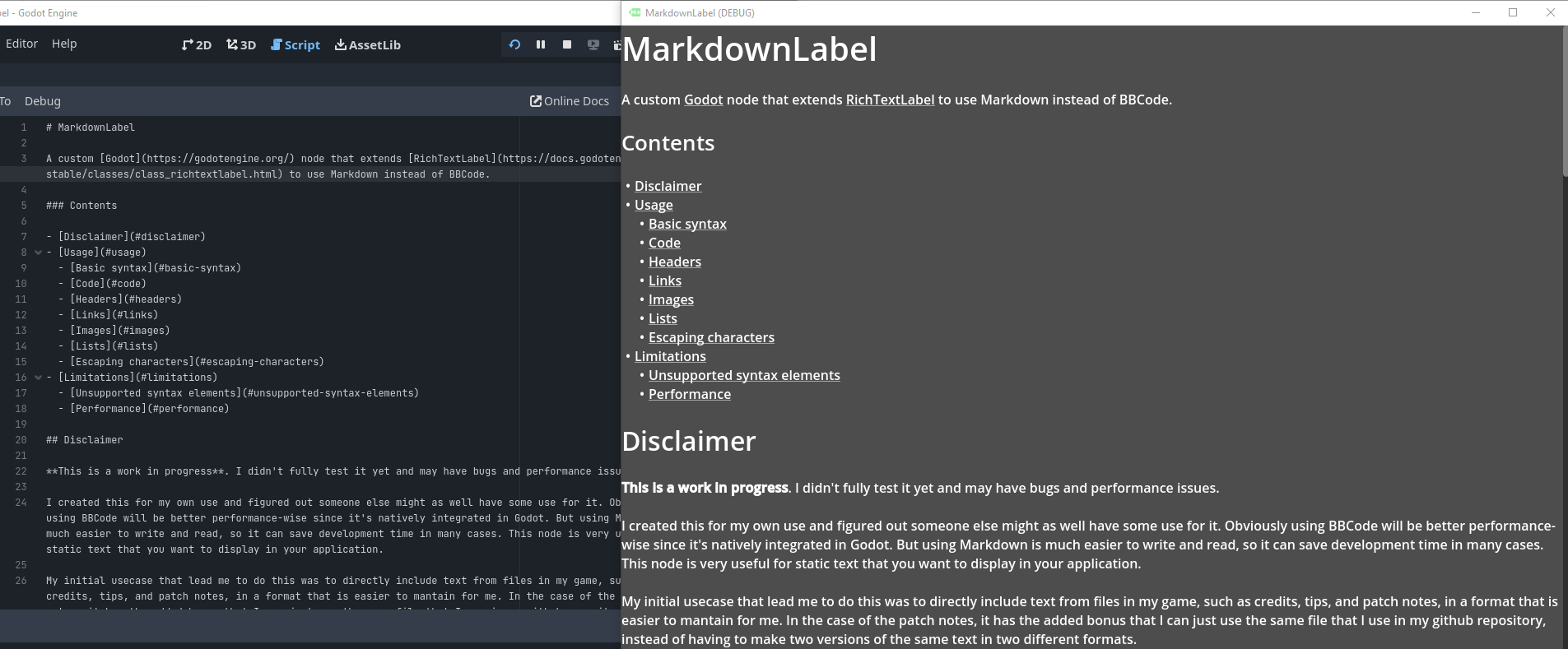Open the Escaping characters contents link
Viewport: 1568px width, 649px height.
[711, 337]
